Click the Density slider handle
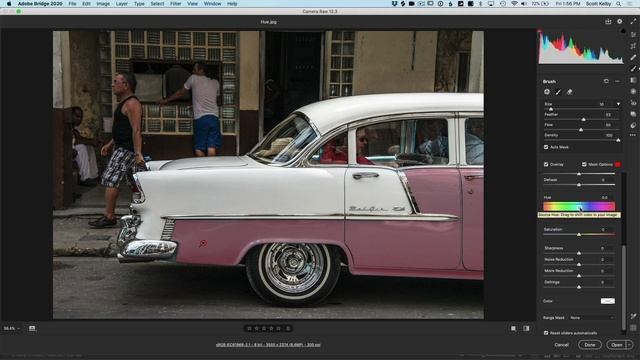 618,140
